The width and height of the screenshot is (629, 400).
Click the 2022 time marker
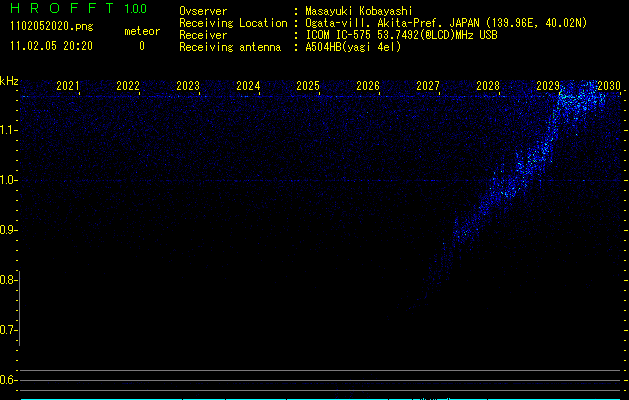click(128, 86)
